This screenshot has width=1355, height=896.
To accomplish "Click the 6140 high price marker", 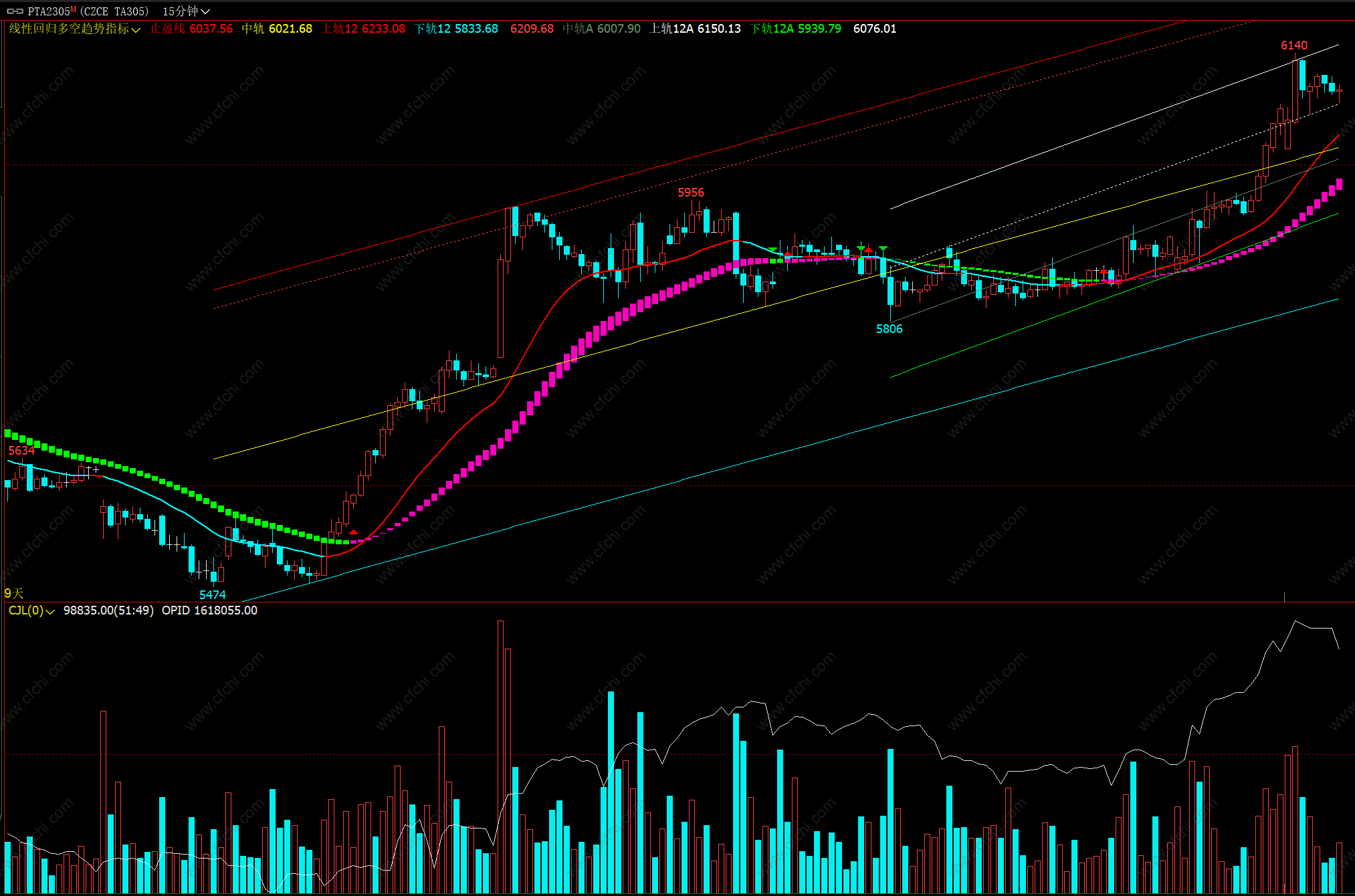I will (1293, 45).
